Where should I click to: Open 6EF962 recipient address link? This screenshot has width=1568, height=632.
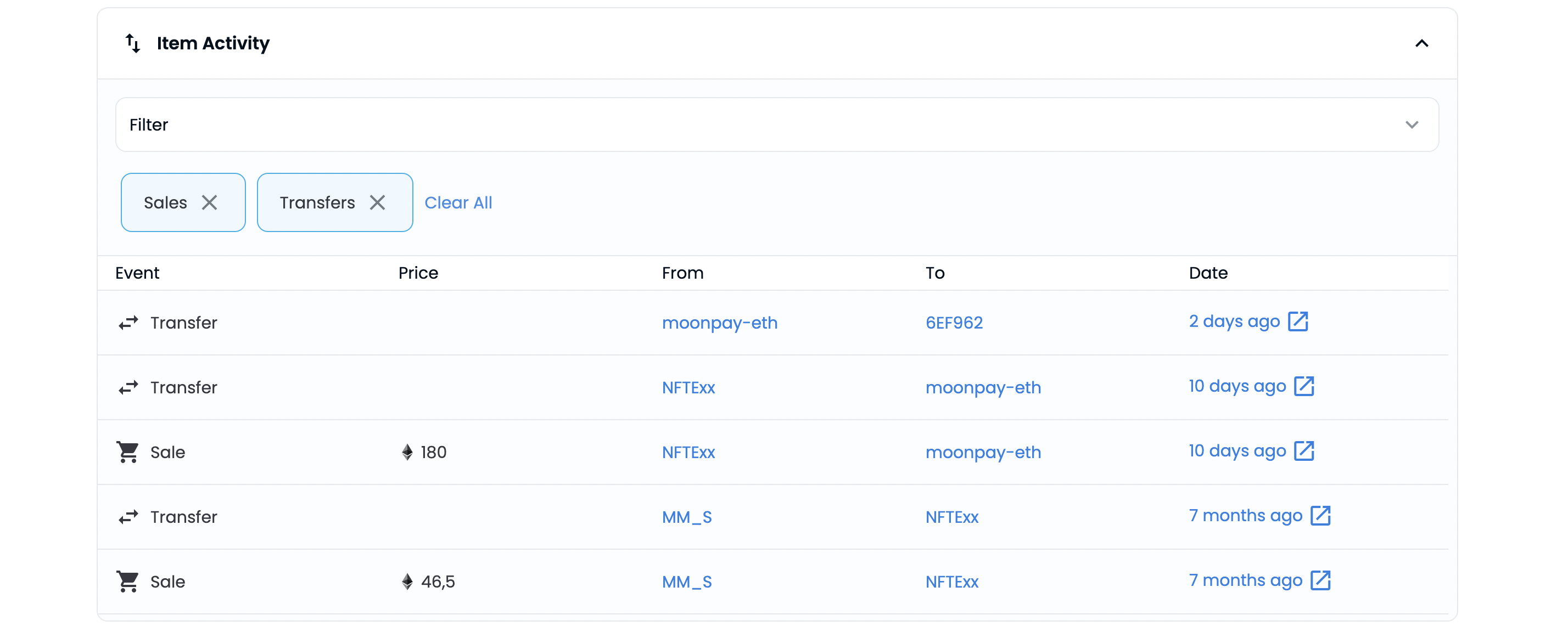coord(954,323)
